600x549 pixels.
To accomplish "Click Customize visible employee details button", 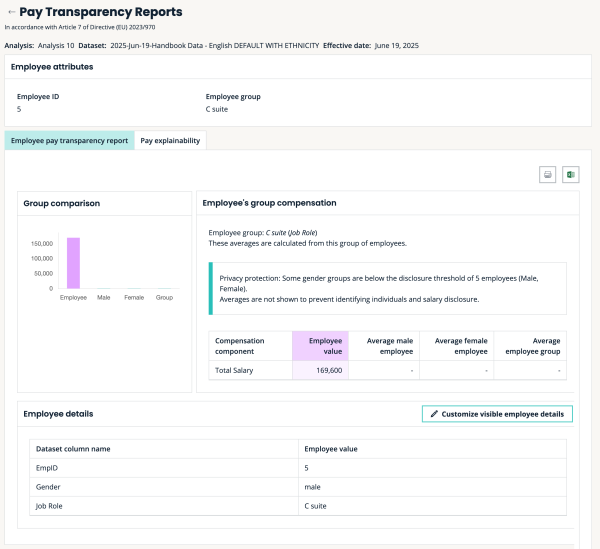I will tap(497, 413).
